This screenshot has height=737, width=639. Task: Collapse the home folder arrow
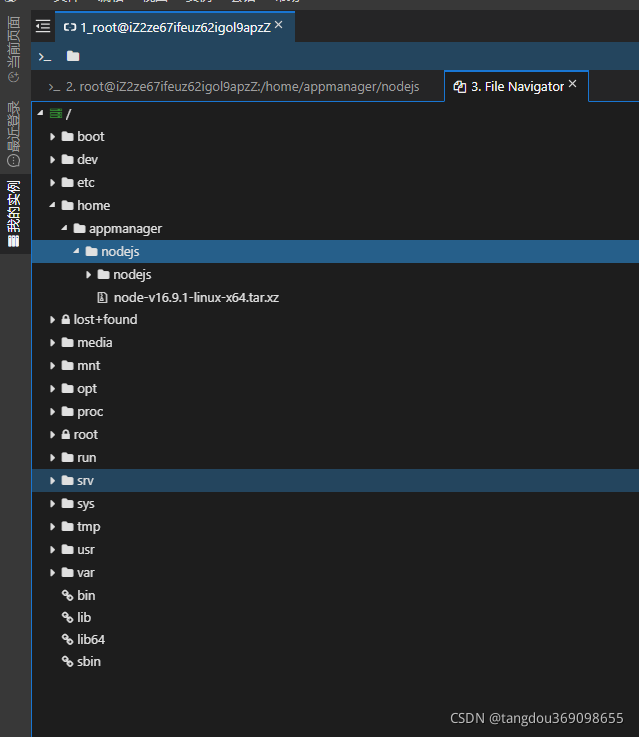53,205
